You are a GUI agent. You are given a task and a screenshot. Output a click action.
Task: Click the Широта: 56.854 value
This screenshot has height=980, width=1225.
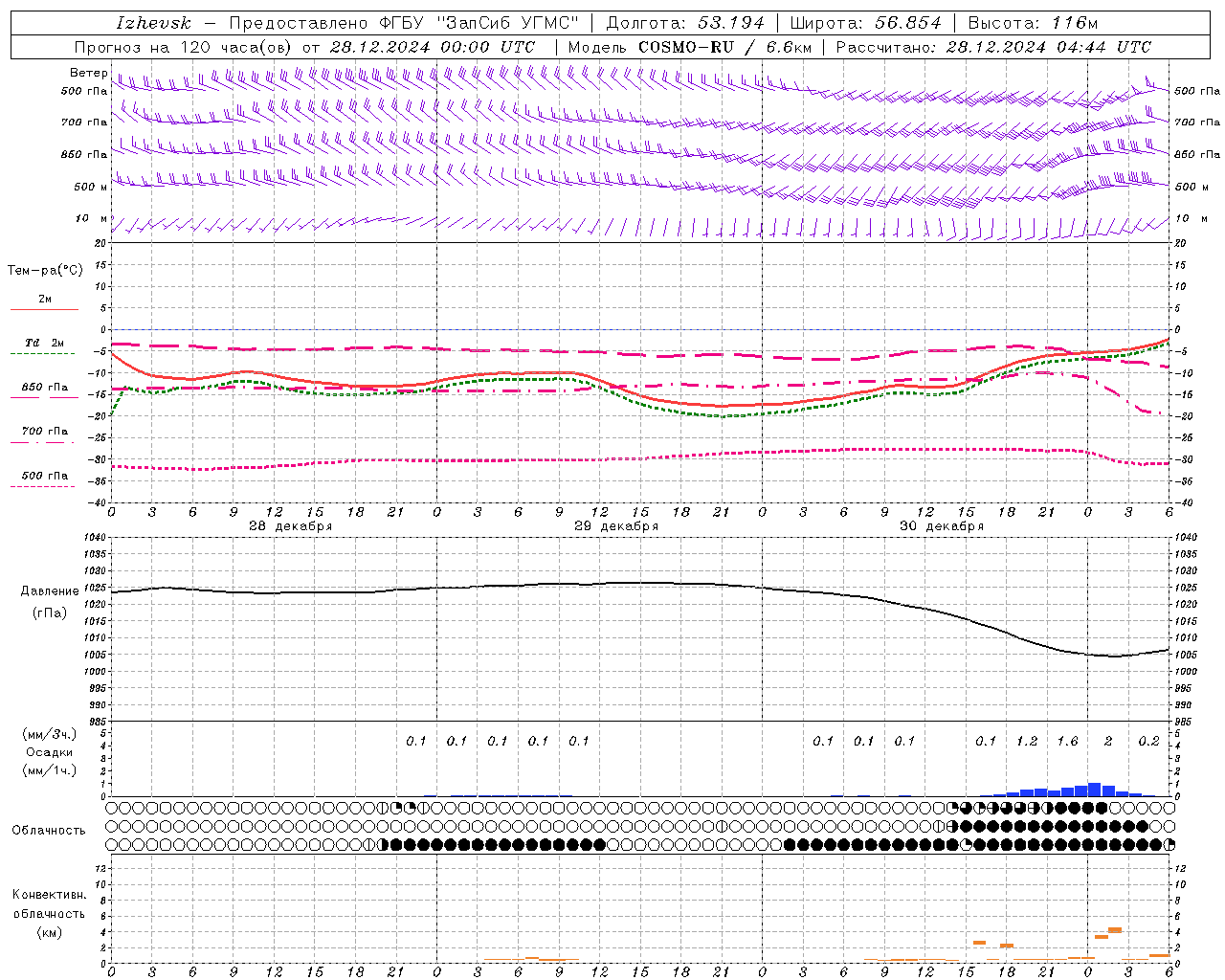click(865, 23)
